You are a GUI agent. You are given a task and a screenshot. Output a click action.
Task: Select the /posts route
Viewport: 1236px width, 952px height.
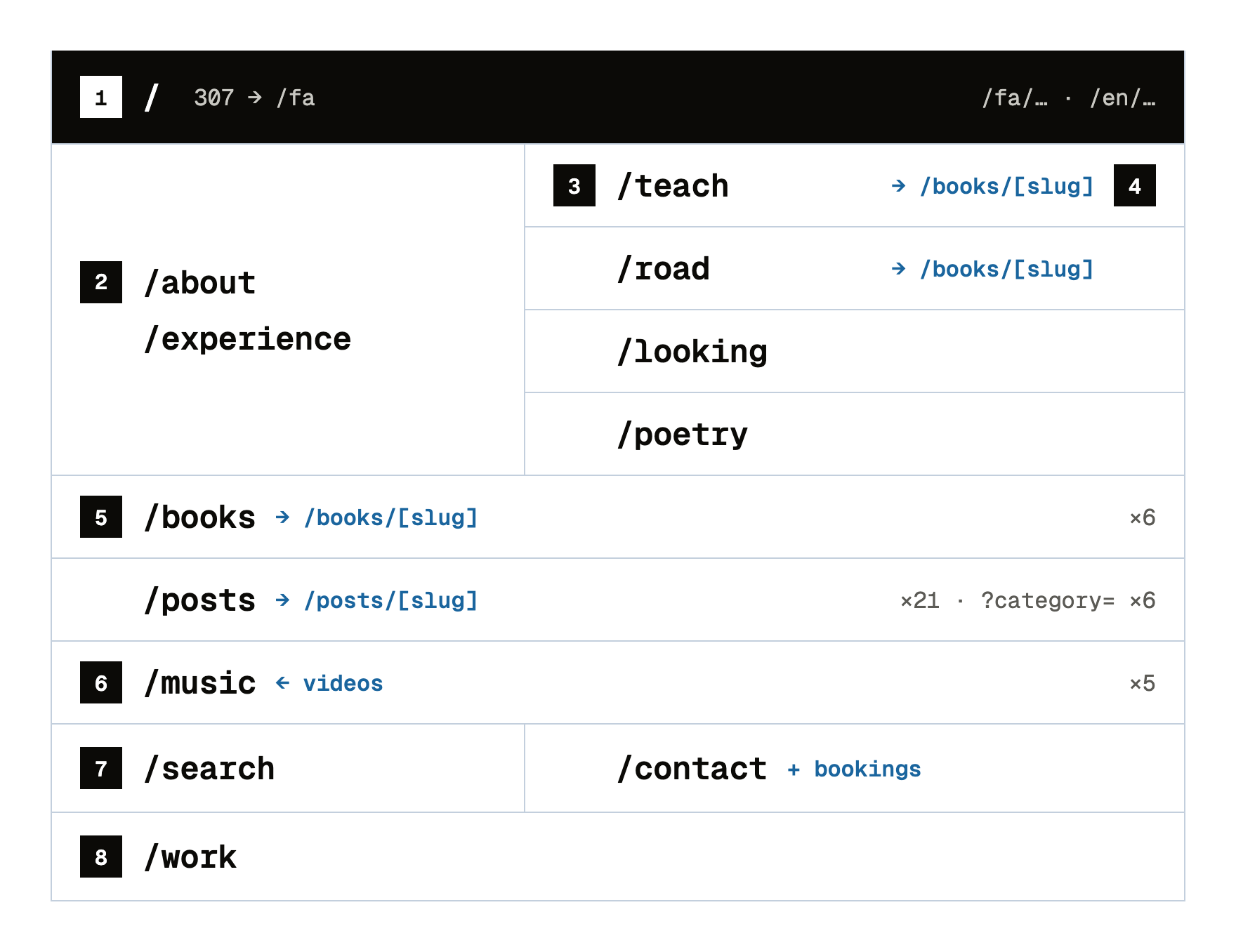pos(200,600)
